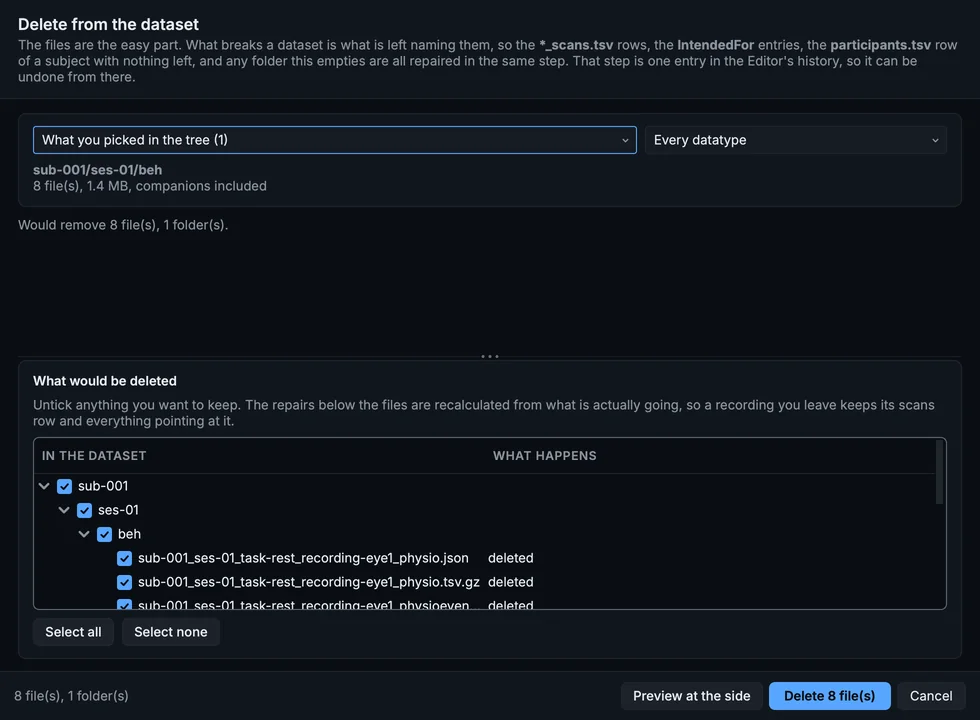Click the three-dot pane splitter handle
This screenshot has width=980, height=720.
490,356
